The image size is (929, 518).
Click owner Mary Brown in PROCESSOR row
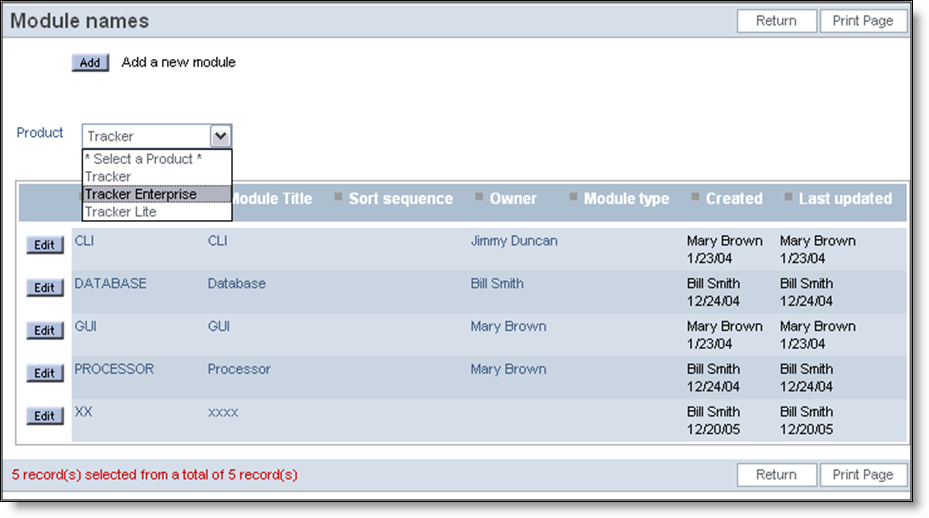tap(508, 369)
